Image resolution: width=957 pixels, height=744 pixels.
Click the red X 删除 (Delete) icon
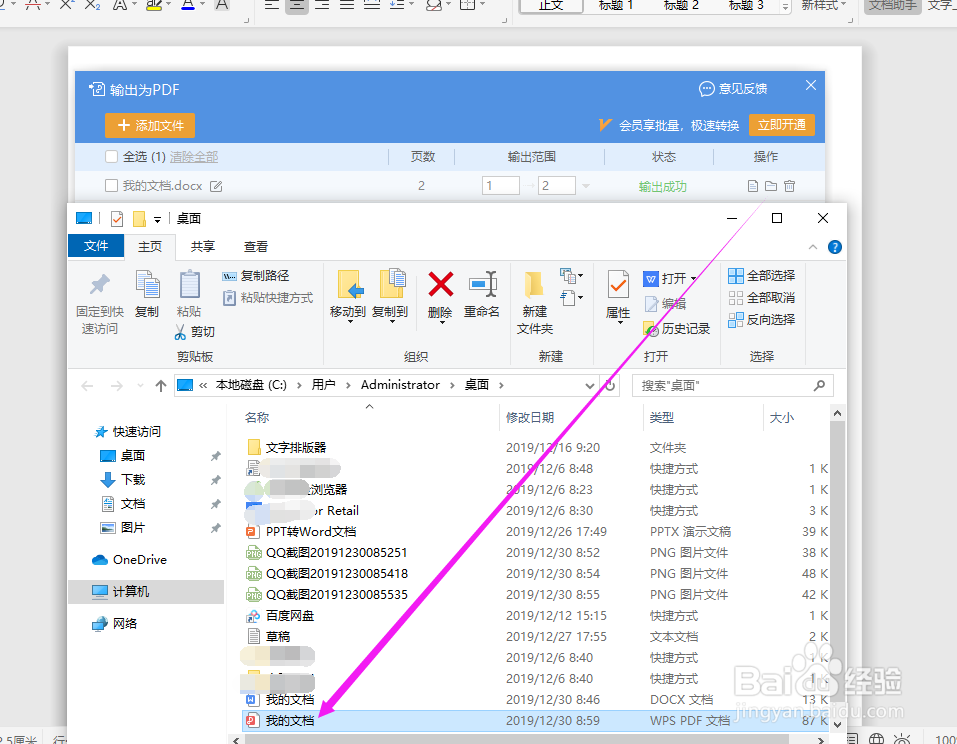(x=440, y=285)
